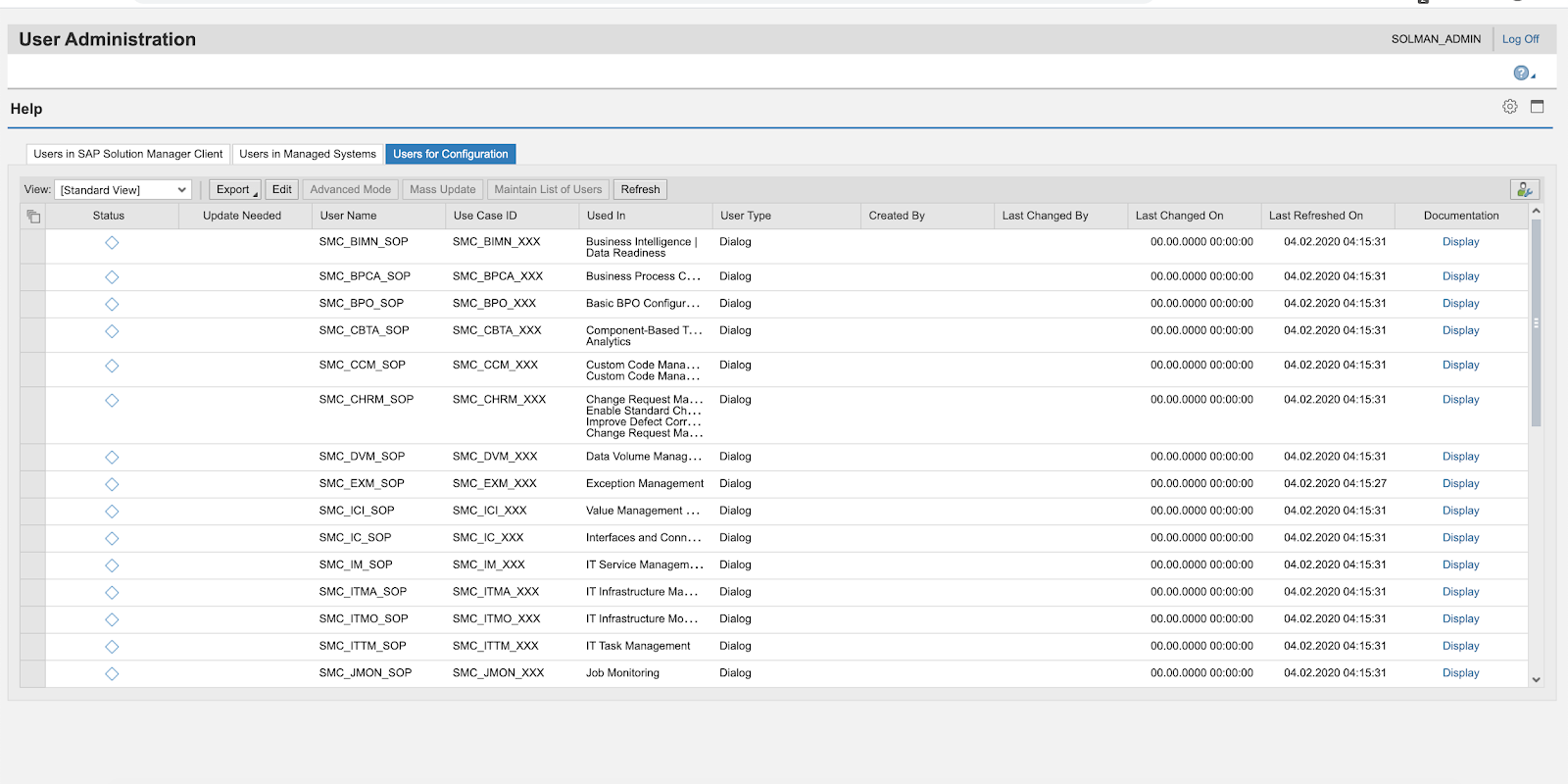This screenshot has height=784, width=1568.
Task: Click status diamond for SMC_ITMA_SOP
Action: pyautogui.click(x=112, y=592)
